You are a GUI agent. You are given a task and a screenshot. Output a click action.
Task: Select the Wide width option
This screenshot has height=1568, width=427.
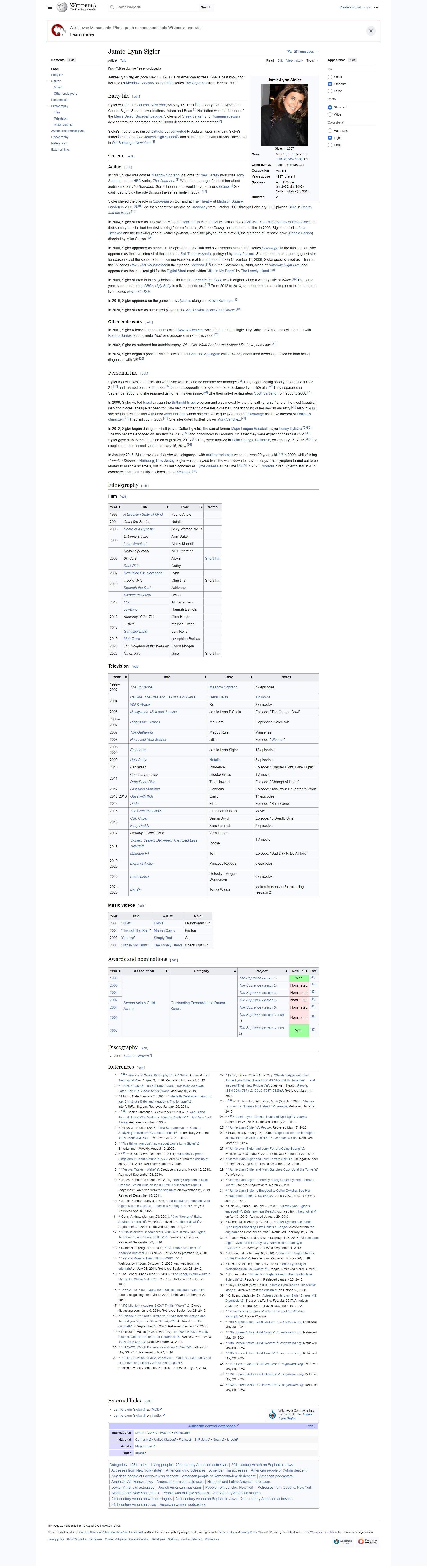(330, 114)
